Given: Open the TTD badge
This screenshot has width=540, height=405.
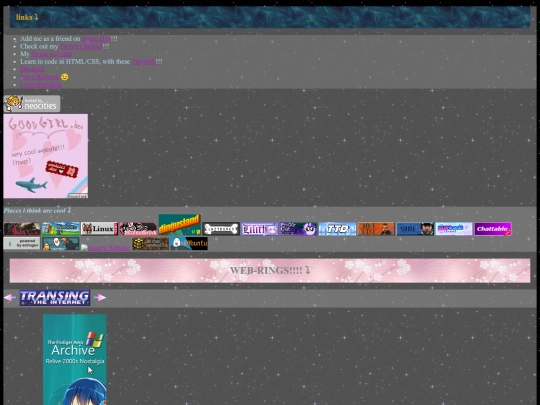Looking at the screenshot, I should click(337, 229).
